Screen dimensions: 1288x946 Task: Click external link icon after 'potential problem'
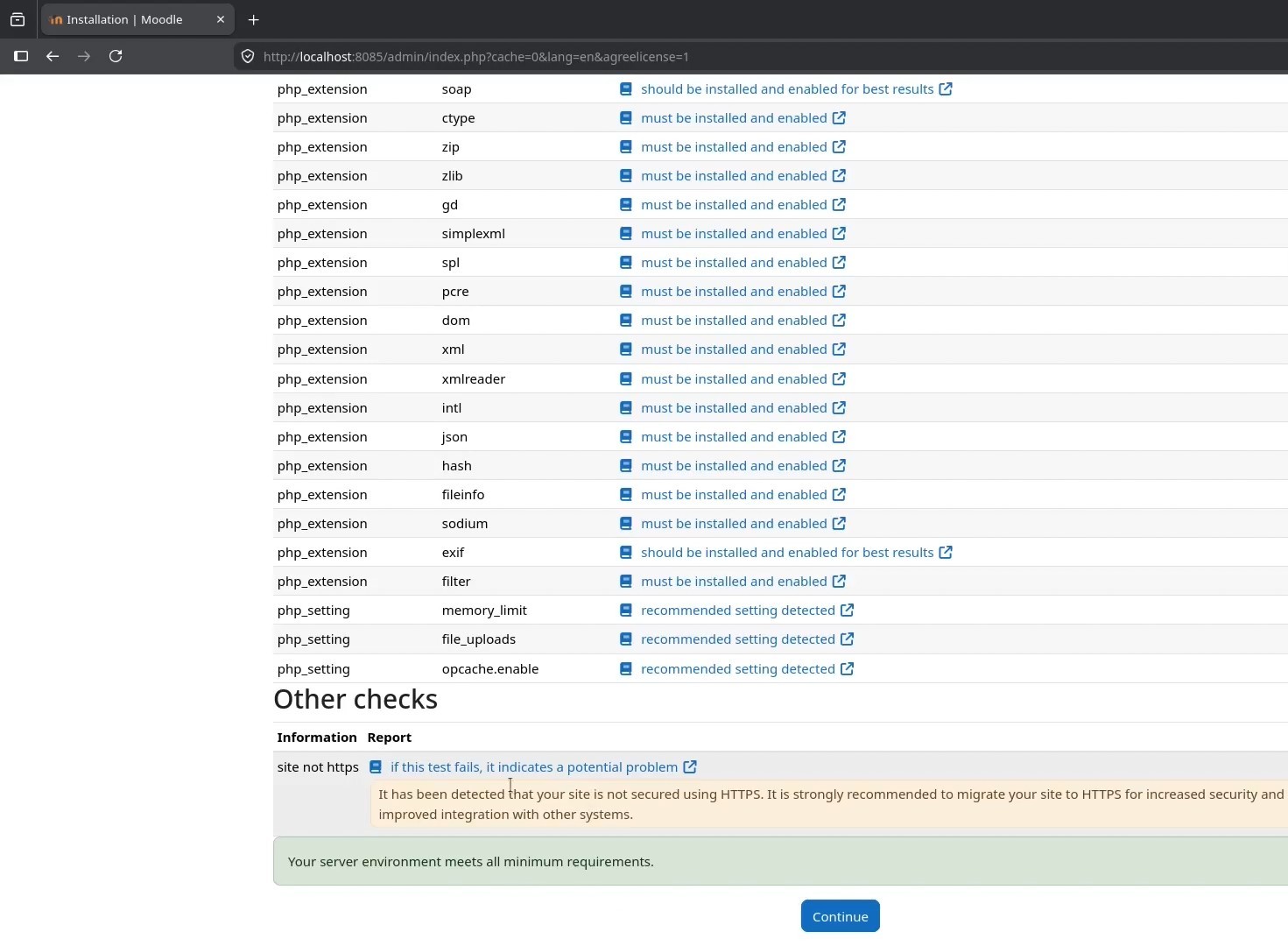(690, 767)
